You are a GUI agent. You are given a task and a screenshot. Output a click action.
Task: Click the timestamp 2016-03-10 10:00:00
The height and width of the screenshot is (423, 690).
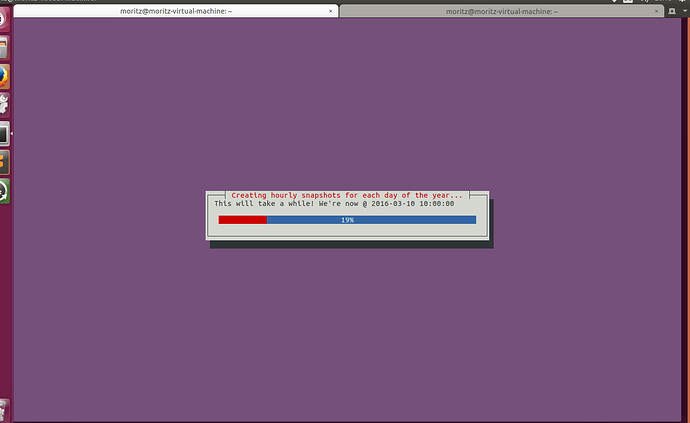coord(412,203)
